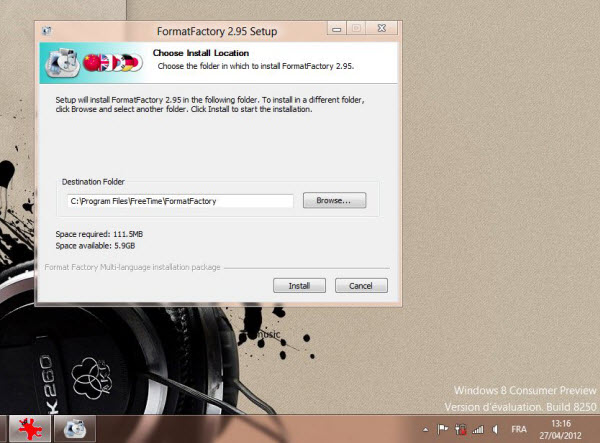Open the Browse folder dialog
The height and width of the screenshot is (443, 600).
pyautogui.click(x=334, y=201)
